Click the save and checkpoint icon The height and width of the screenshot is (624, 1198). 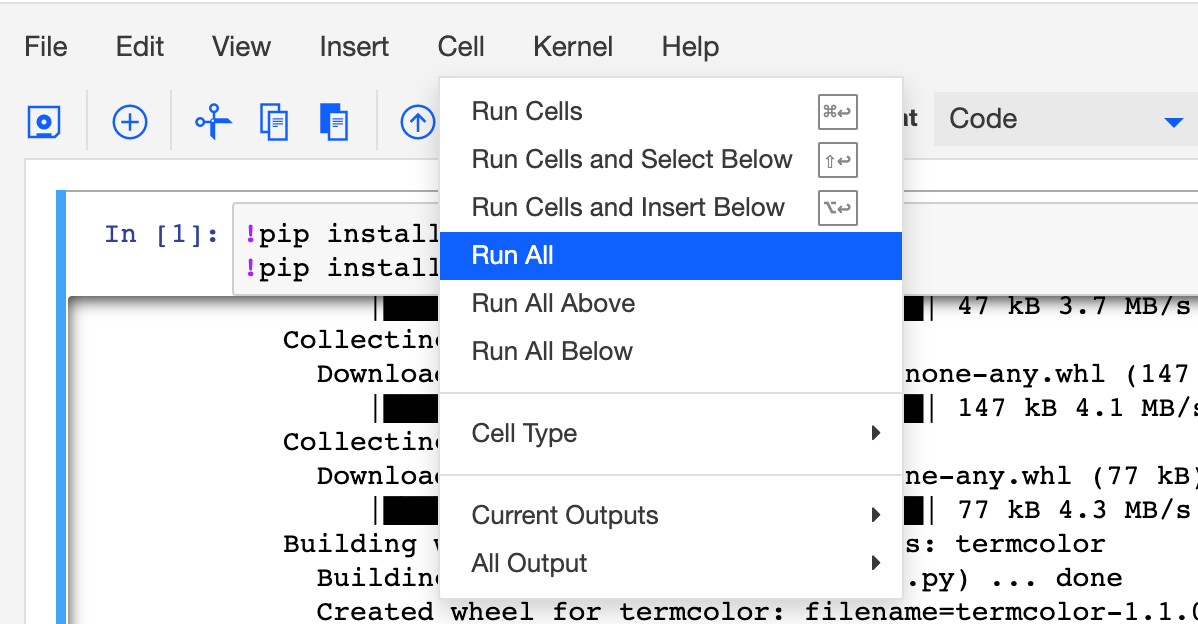[x=44, y=122]
